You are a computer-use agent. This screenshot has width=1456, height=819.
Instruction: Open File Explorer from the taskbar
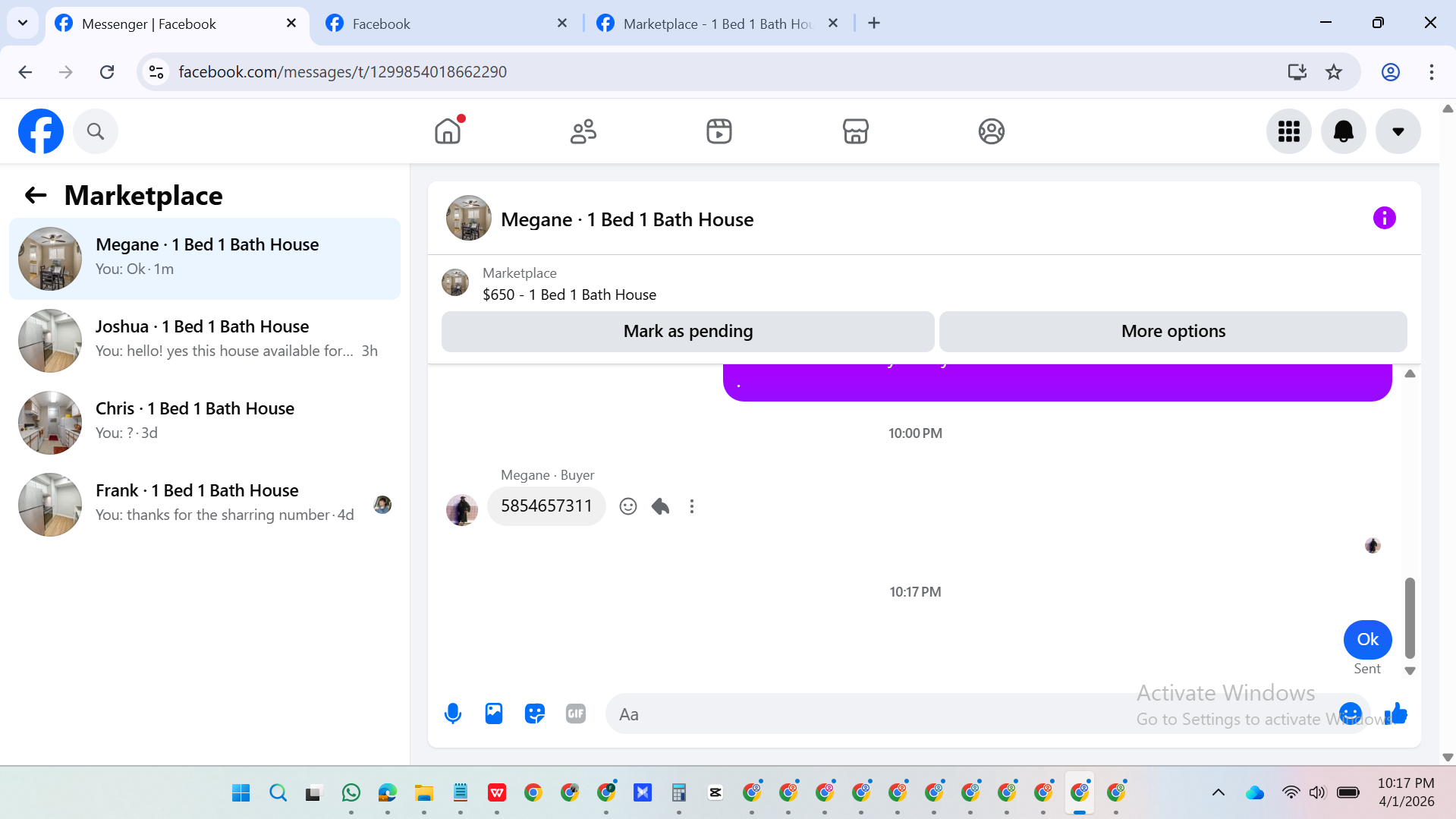pyautogui.click(x=423, y=792)
